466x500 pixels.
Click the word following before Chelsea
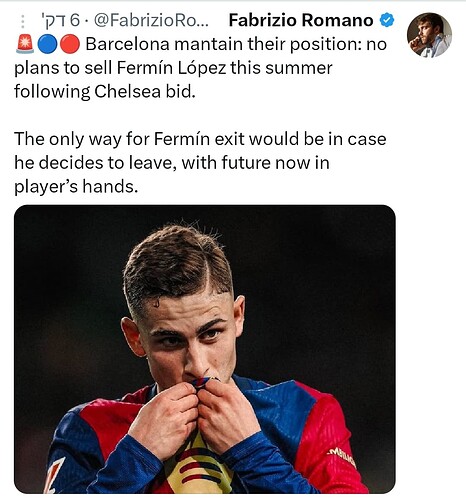[x=52, y=92]
